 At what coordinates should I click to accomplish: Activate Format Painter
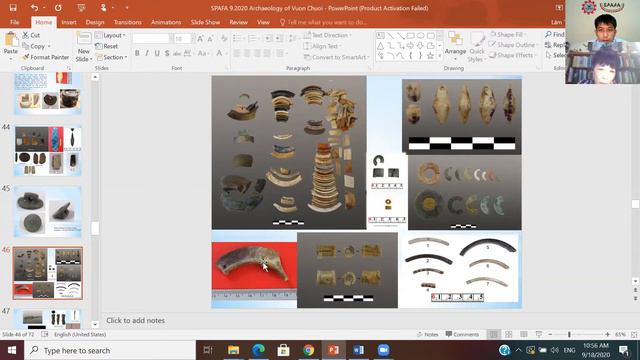(x=46, y=57)
